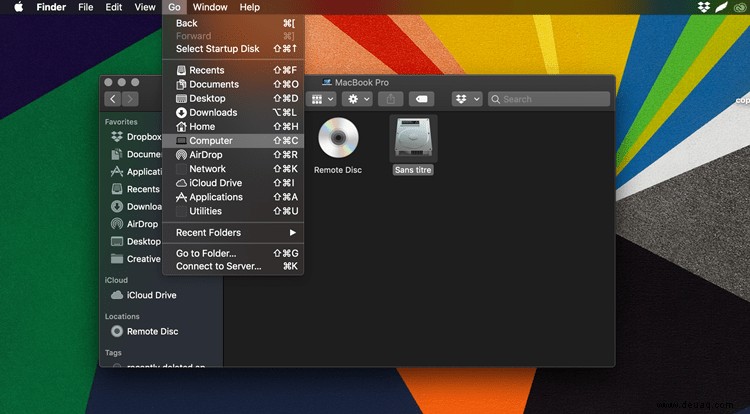Open the Edit menu

(x=114, y=7)
